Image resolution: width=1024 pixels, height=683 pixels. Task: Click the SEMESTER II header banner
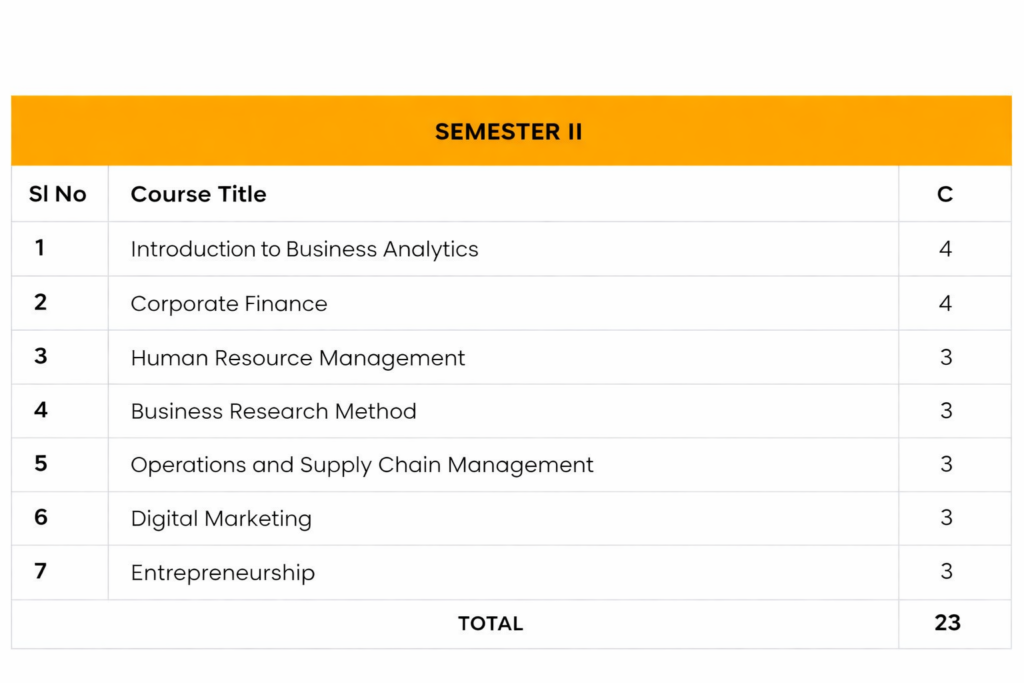[509, 132]
